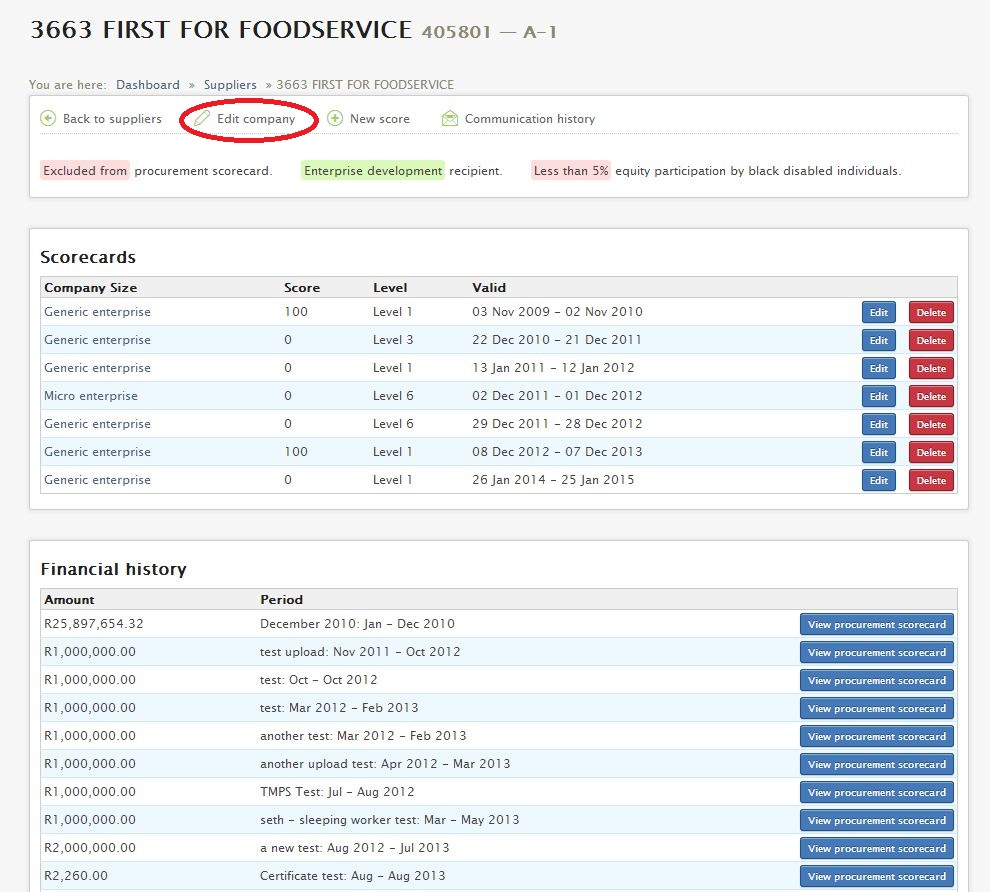Select the R2,260.00 amount
Screen dimensions: 990x892
point(75,876)
